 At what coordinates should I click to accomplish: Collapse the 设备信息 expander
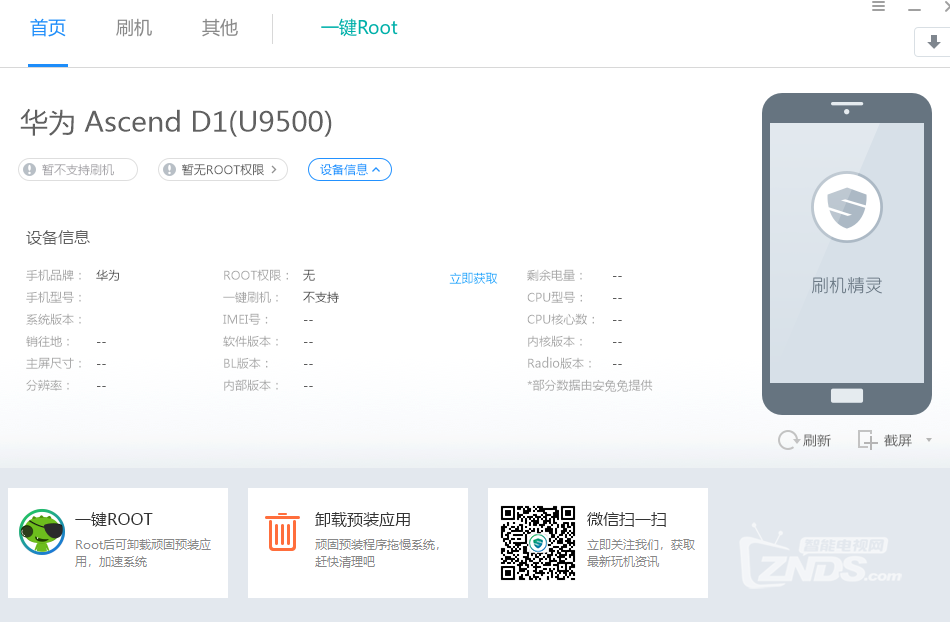(350, 170)
